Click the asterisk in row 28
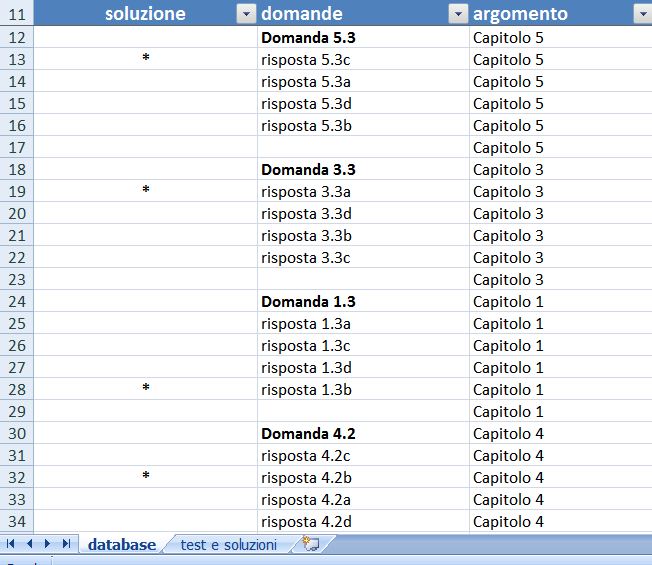 146,387
